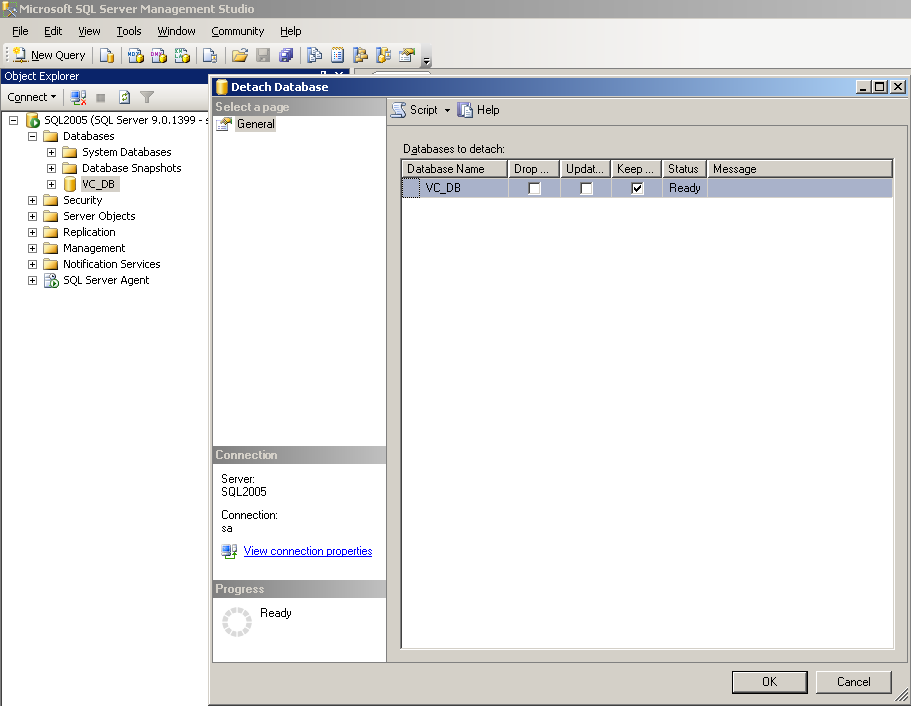
Task: Select the VC_DB database in tree
Action: pyautogui.click(x=98, y=184)
